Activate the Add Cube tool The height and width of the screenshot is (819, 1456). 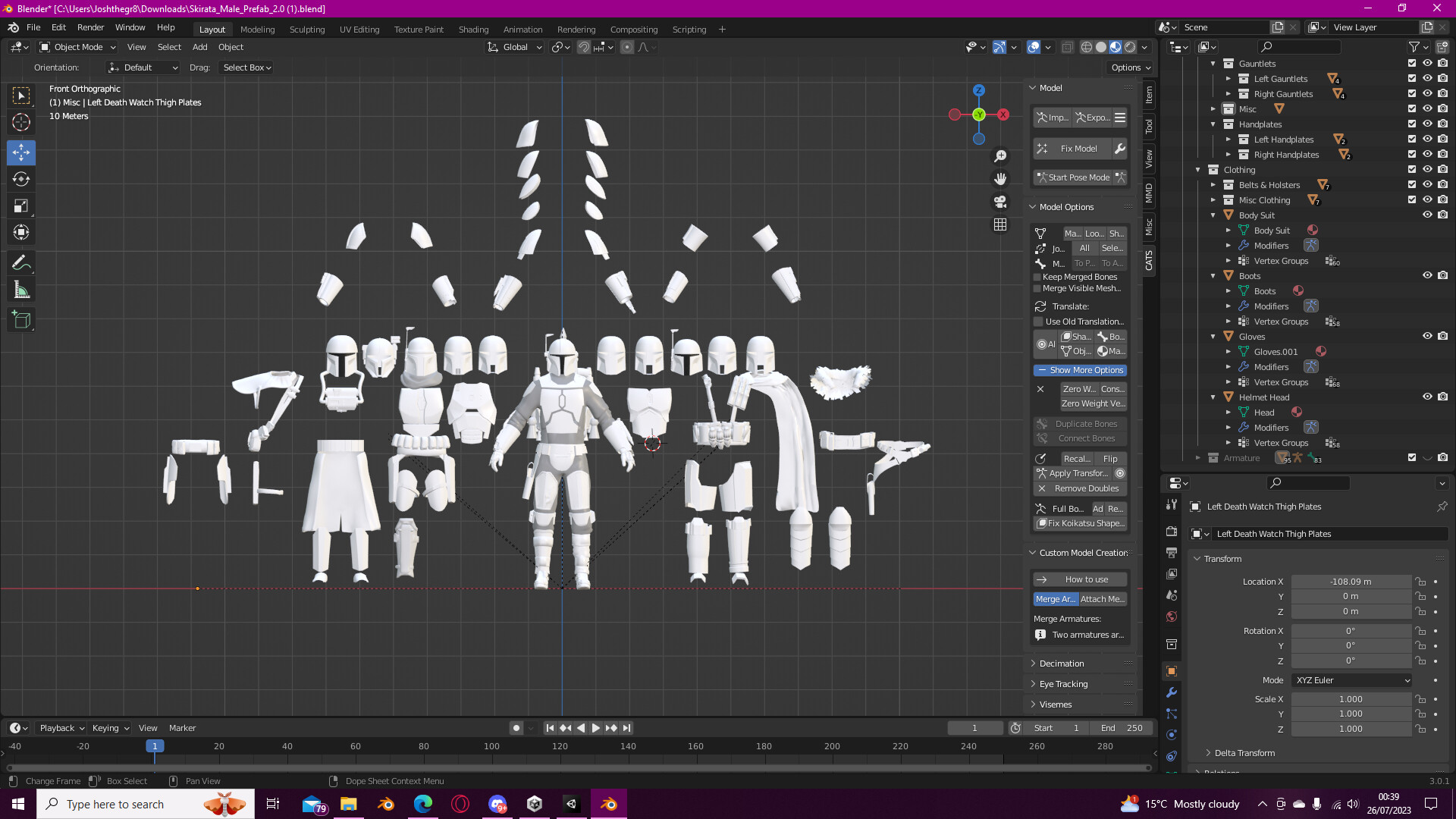pos(20,319)
